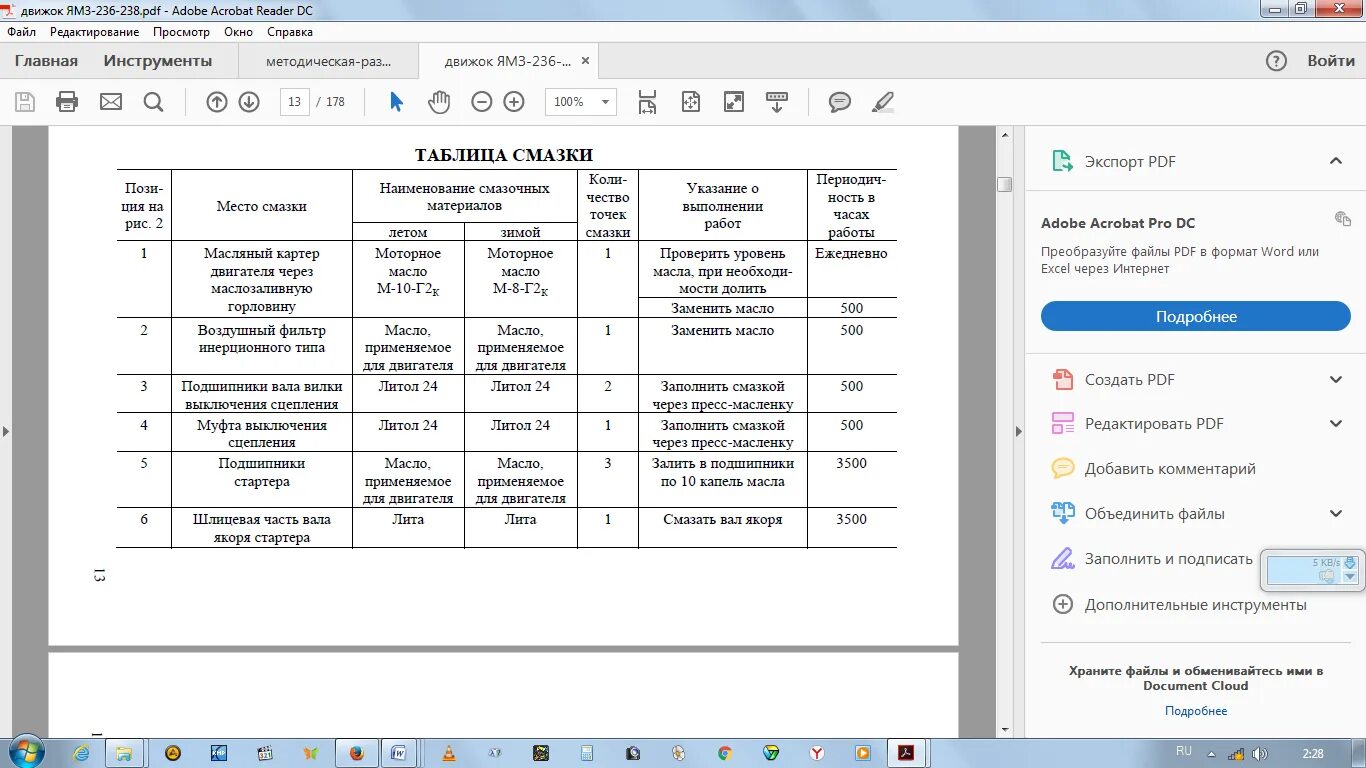Click the scrollbar down arrow
This screenshot has height=768, width=1366.
1004,731
